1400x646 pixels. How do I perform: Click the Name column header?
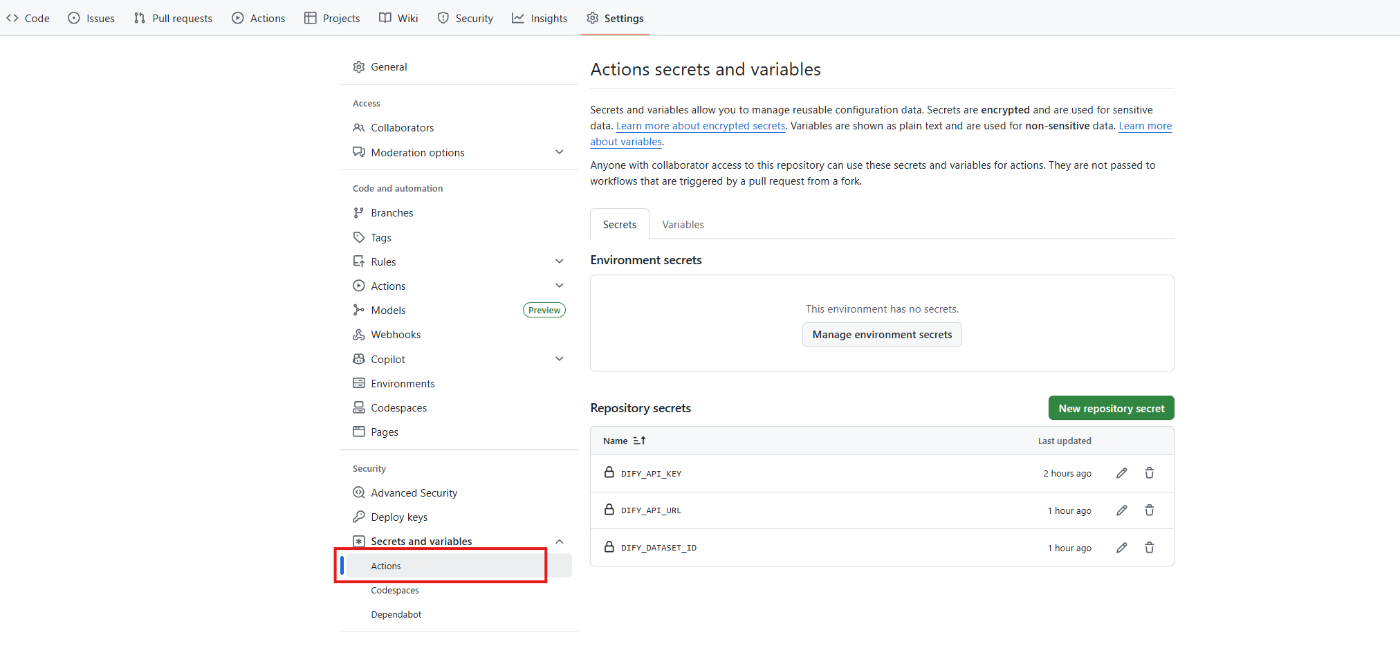(615, 440)
